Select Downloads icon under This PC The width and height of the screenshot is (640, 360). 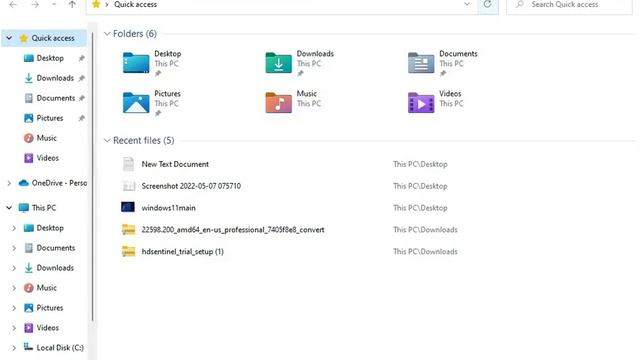pyautogui.click(x=29, y=268)
